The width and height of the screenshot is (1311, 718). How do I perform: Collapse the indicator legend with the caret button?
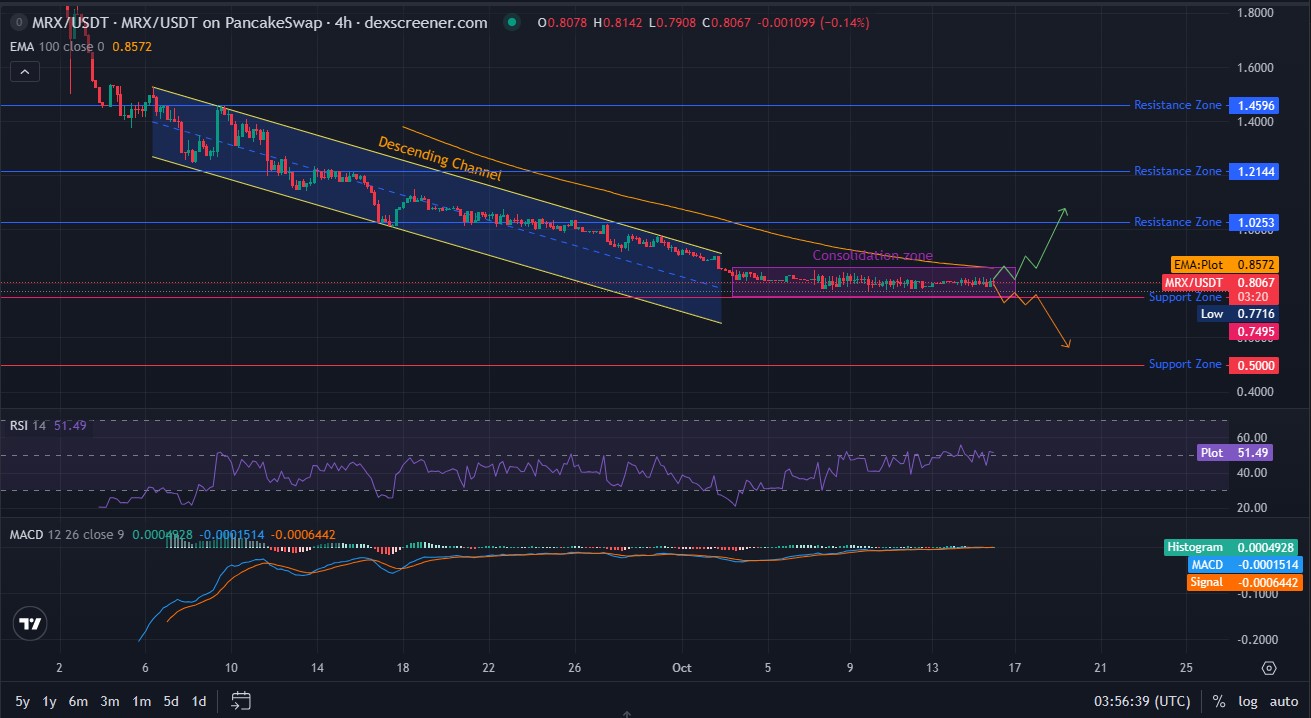[25, 72]
